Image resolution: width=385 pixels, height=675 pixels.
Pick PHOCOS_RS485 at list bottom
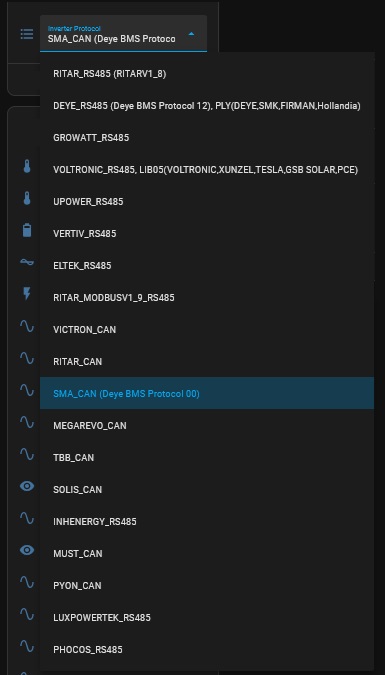(207, 649)
